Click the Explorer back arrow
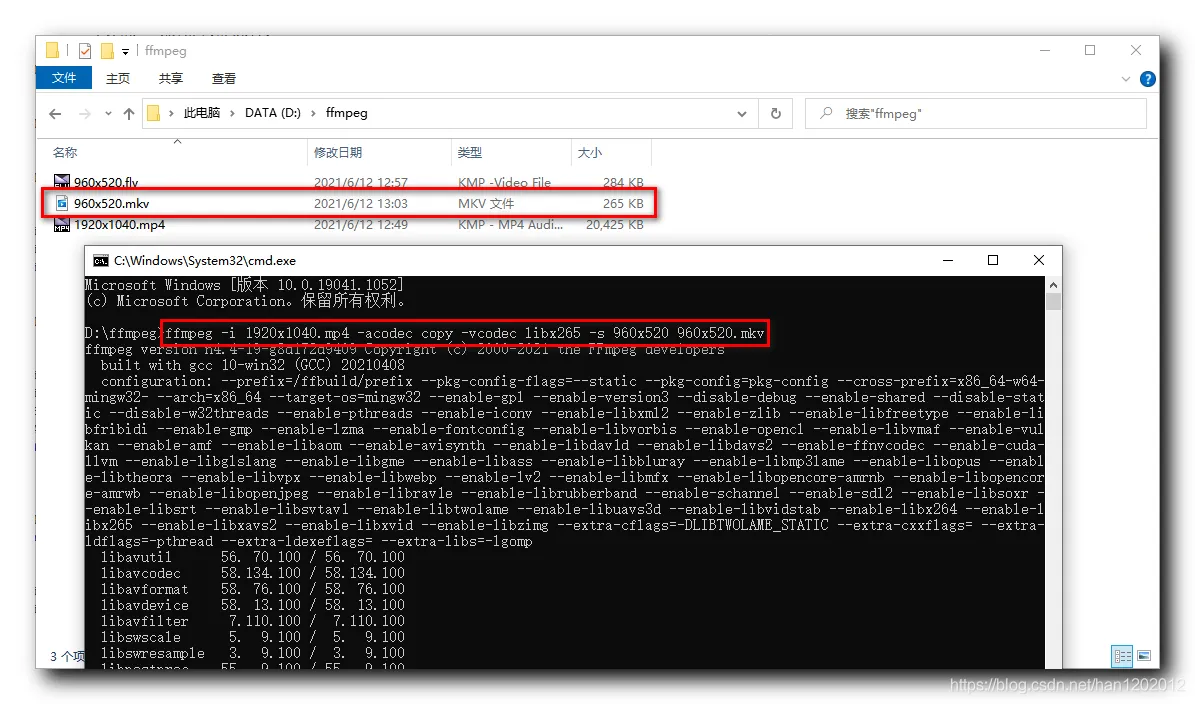1195x704 pixels. click(x=55, y=114)
